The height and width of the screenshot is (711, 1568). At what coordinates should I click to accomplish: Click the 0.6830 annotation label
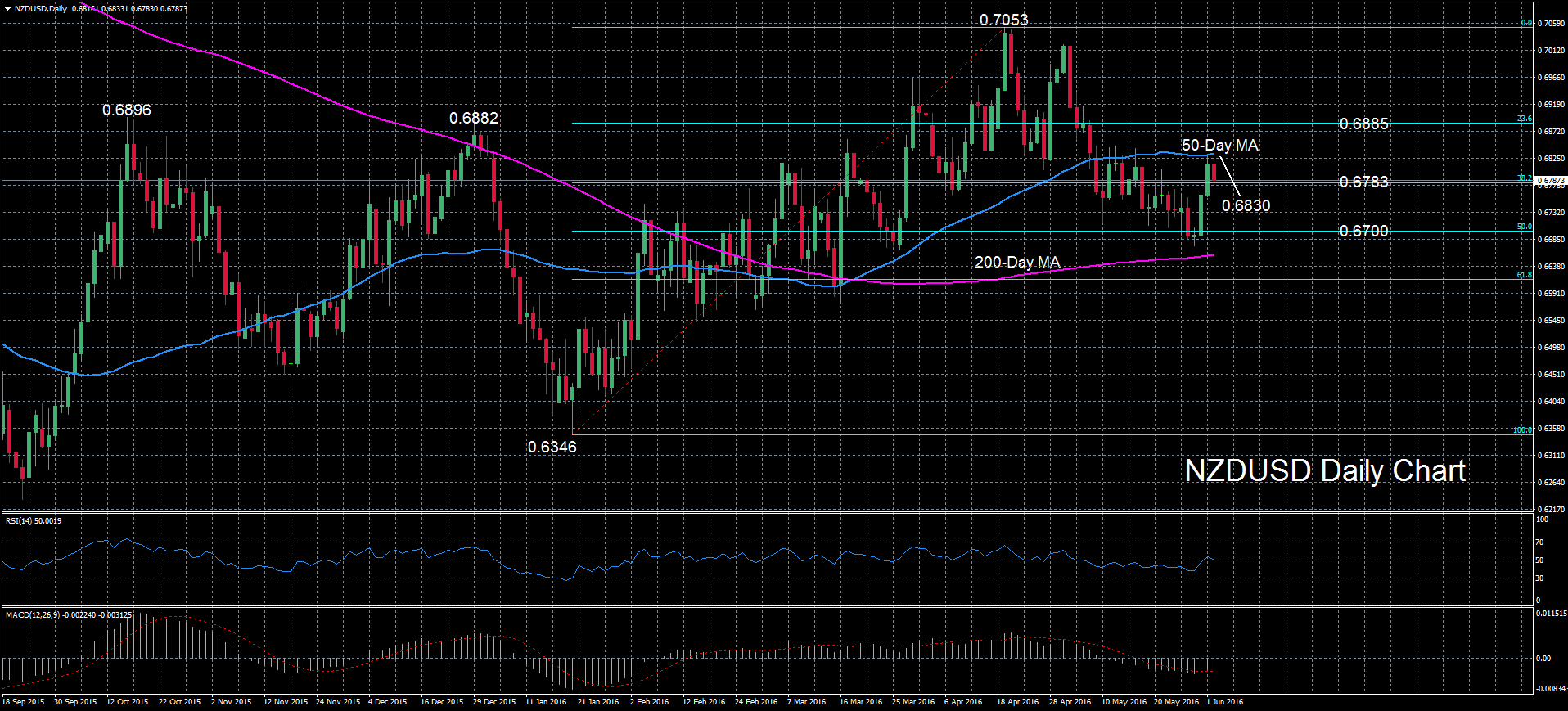[x=1246, y=205]
